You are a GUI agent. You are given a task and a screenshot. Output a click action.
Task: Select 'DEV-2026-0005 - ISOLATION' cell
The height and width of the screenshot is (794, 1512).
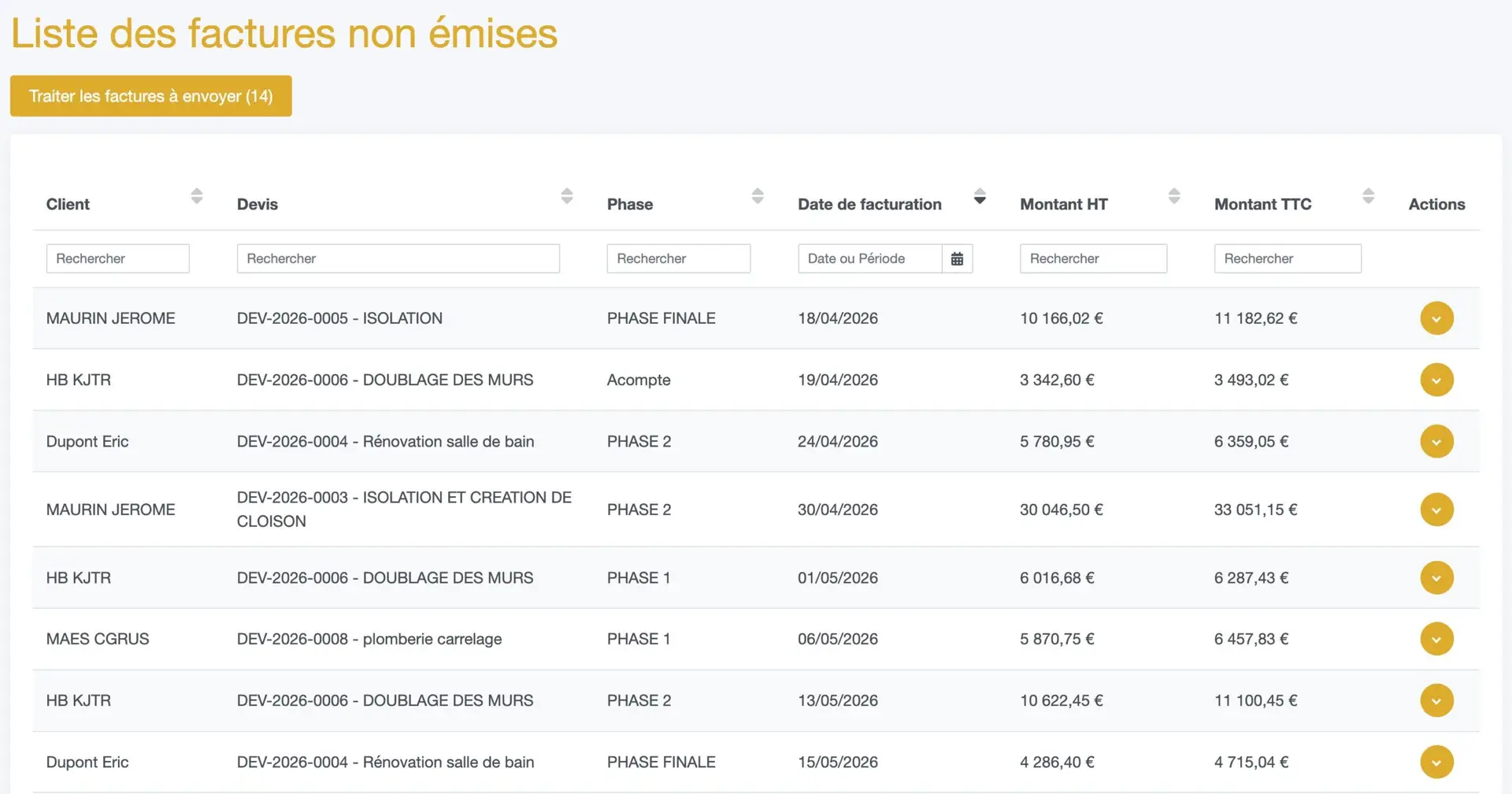339,318
